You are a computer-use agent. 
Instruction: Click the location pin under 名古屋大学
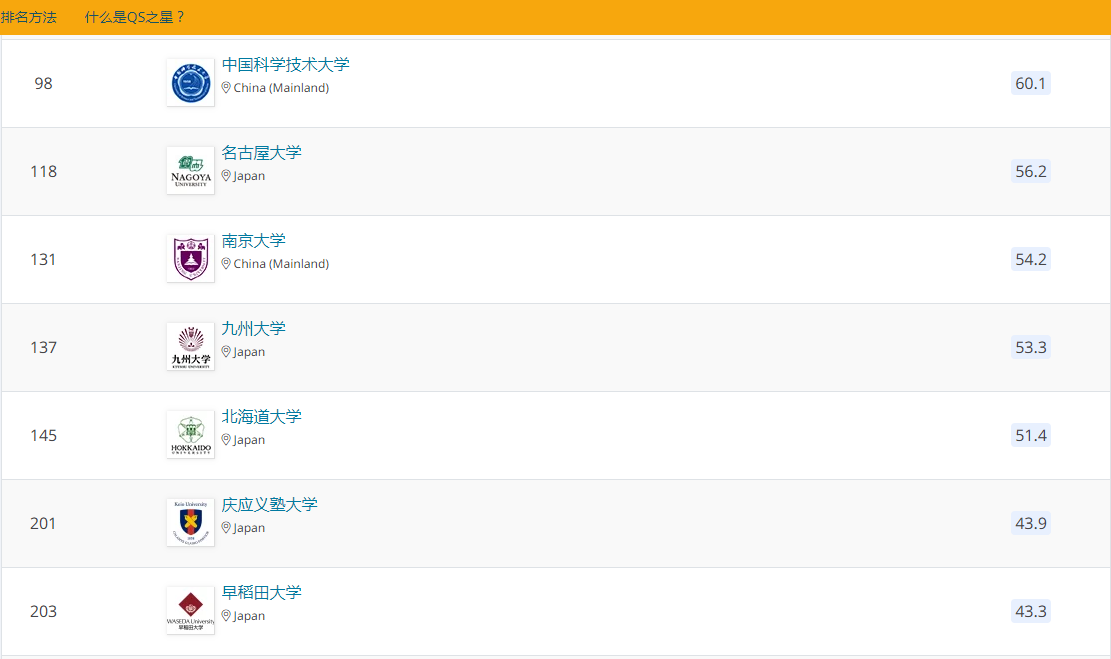[226, 176]
